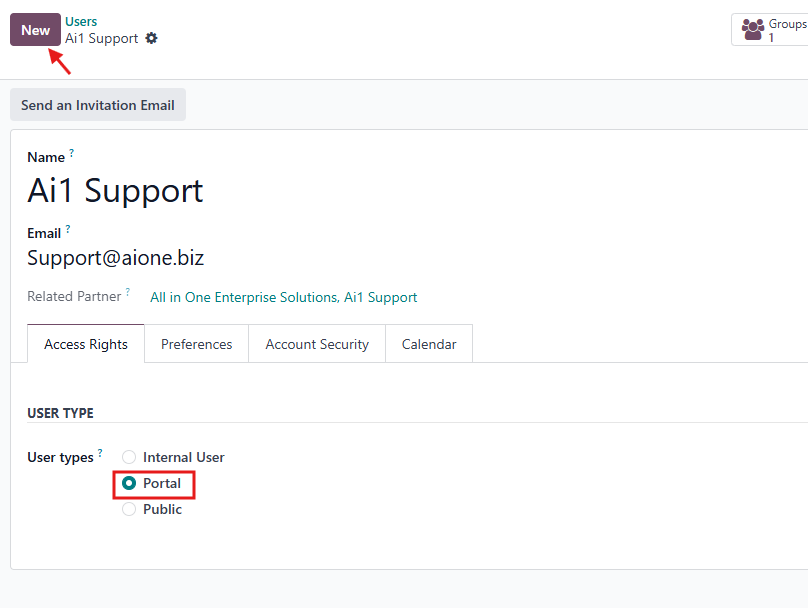808x608 pixels.
Task: Open the All in One Enterprise Solutions partner link
Action: (x=283, y=297)
